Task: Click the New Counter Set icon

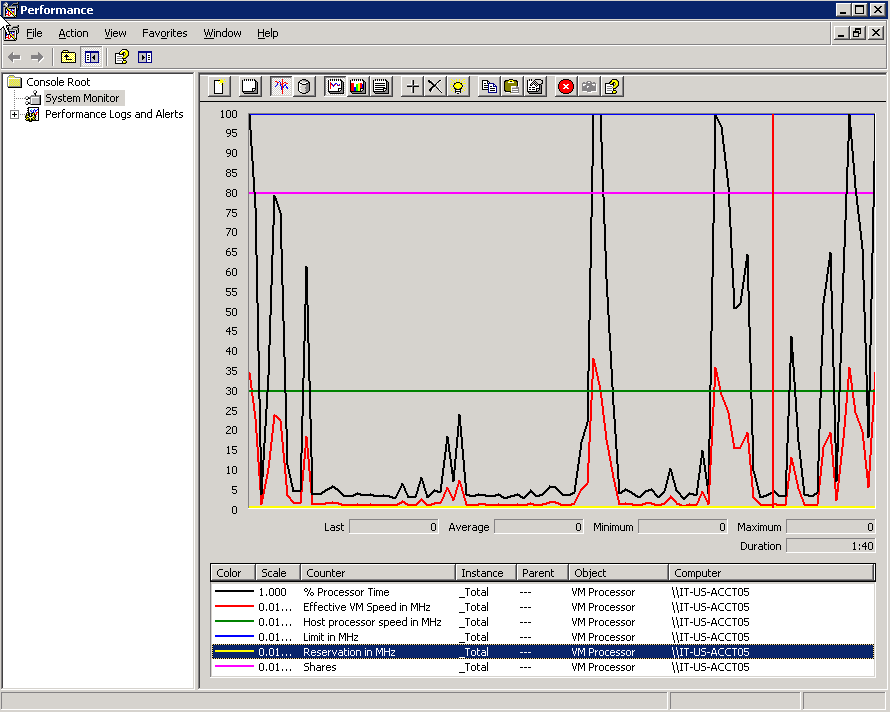Action: tap(219, 87)
